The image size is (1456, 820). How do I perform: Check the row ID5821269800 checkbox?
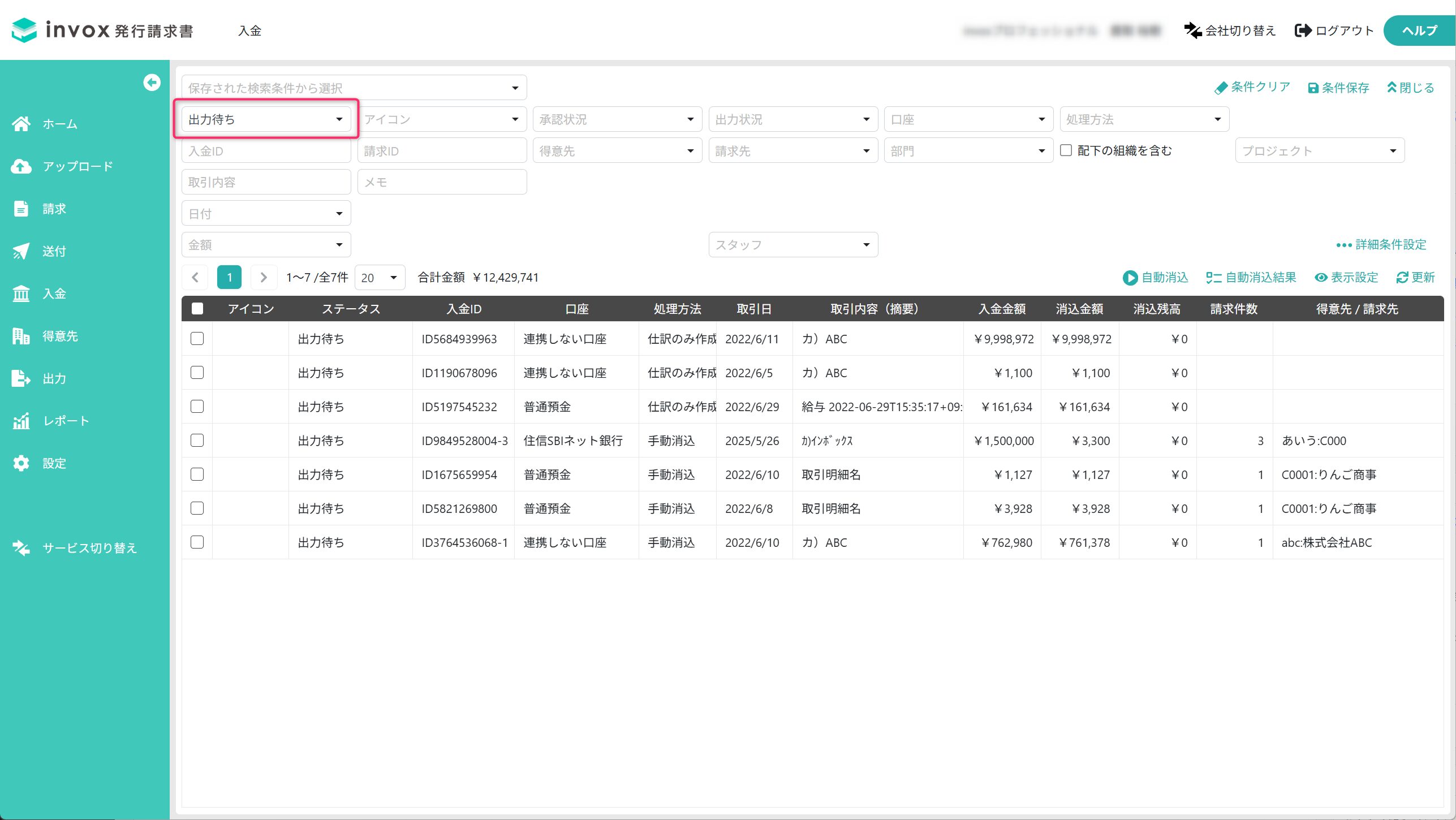click(x=197, y=508)
